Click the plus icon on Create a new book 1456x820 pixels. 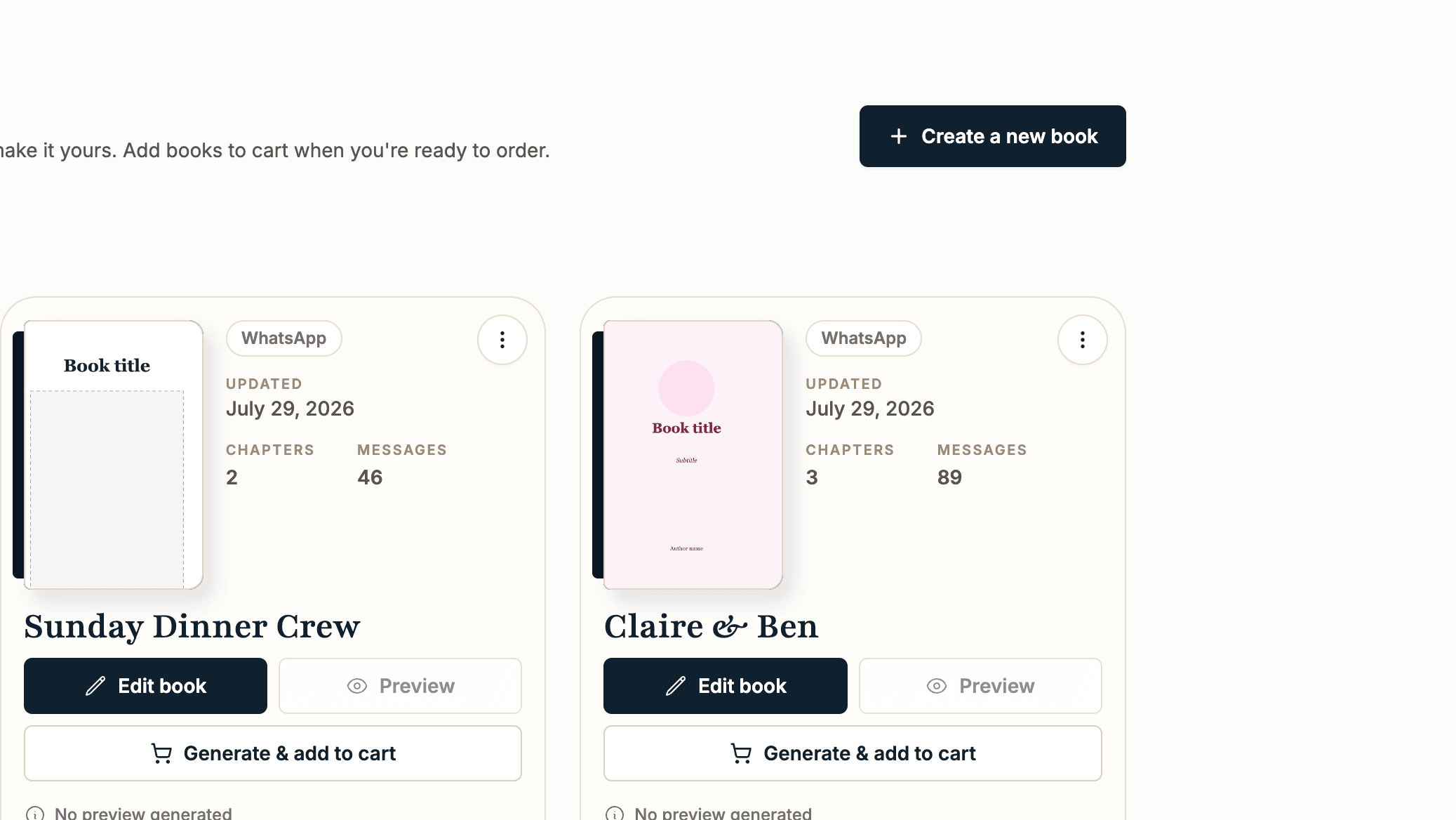(899, 136)
